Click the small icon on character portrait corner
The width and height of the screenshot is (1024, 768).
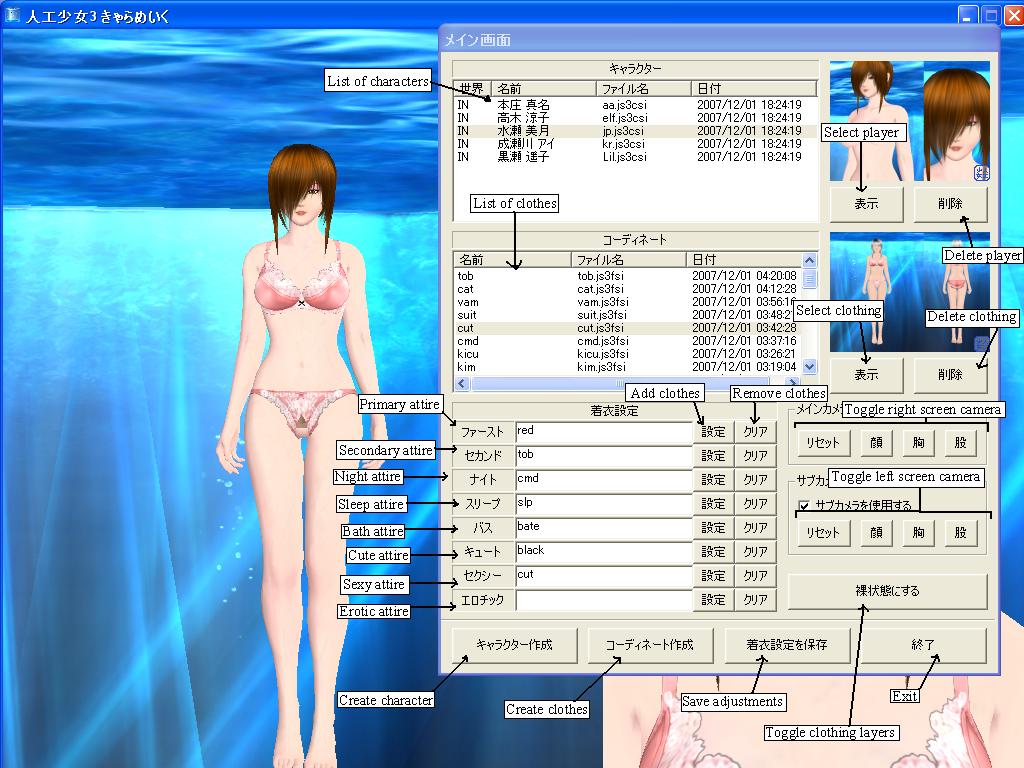point(981,173)
